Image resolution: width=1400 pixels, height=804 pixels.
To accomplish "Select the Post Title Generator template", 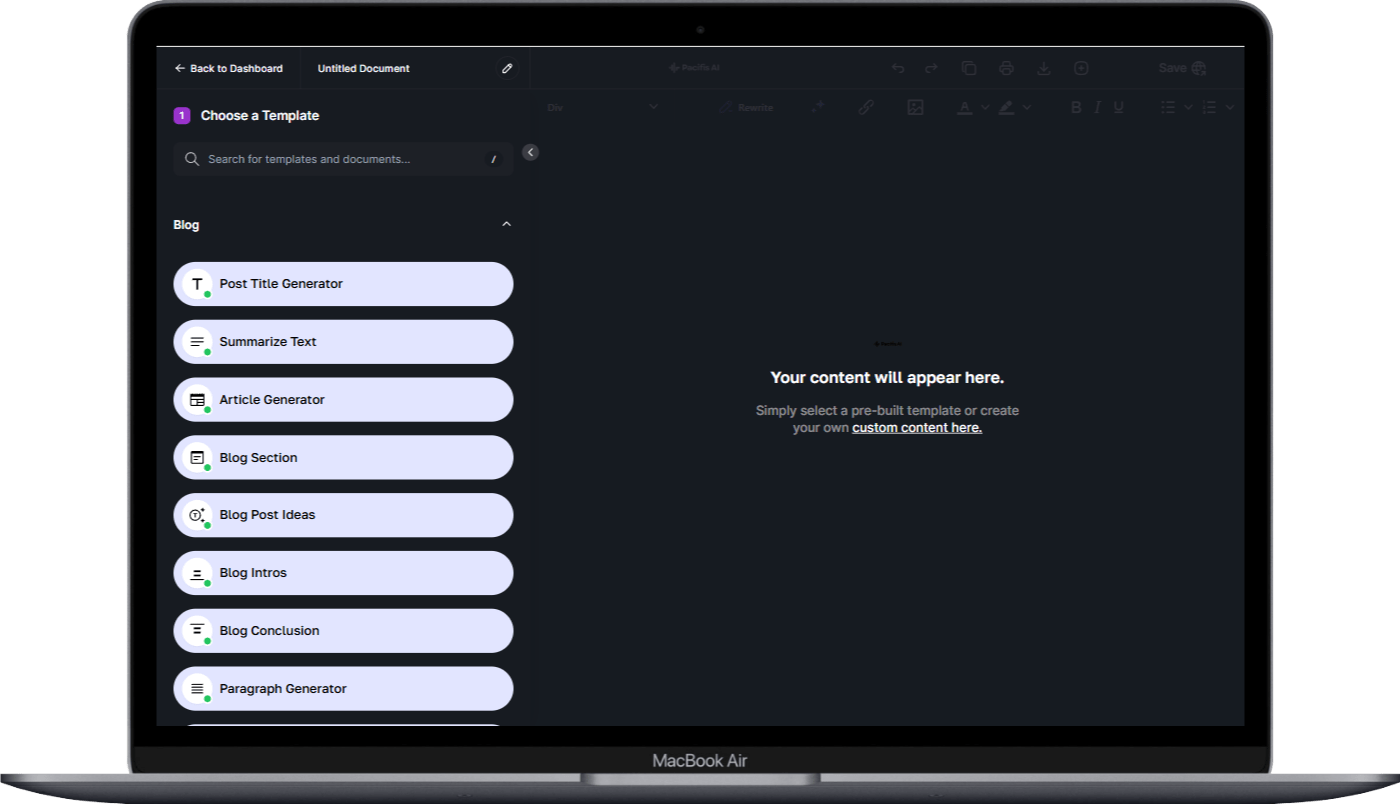I will pyautogui.click(x=343, y=284).
